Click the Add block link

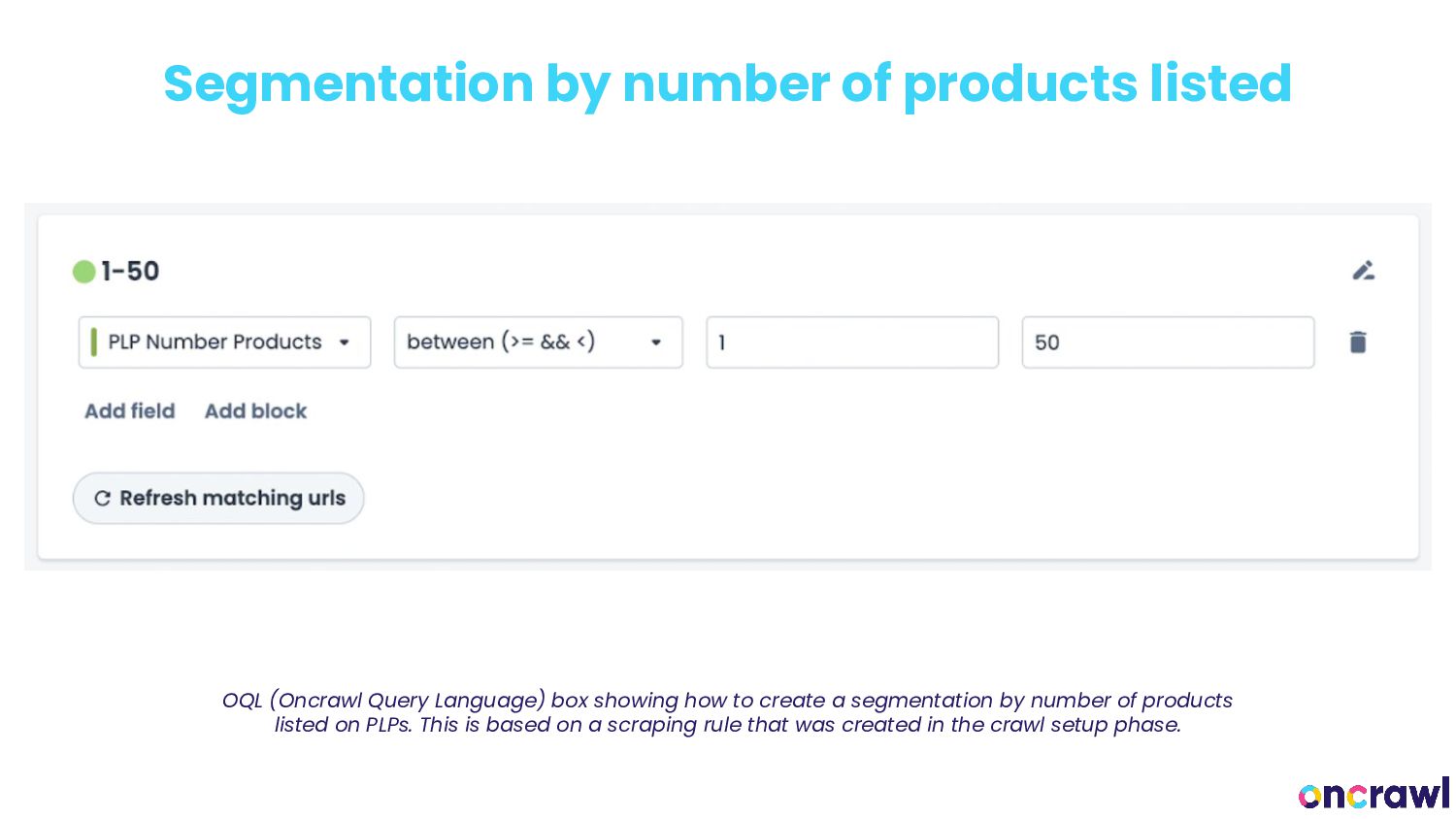click(x=255, y=411)
